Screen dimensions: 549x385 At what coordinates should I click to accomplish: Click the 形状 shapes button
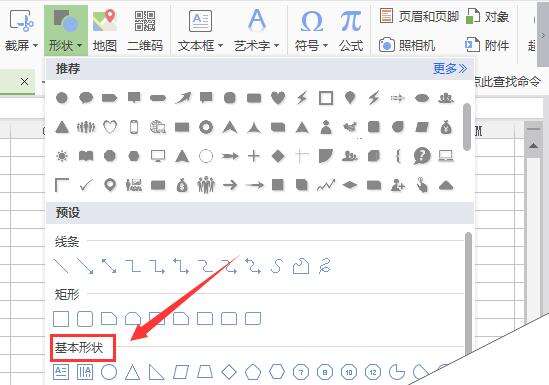pos(66,30)
